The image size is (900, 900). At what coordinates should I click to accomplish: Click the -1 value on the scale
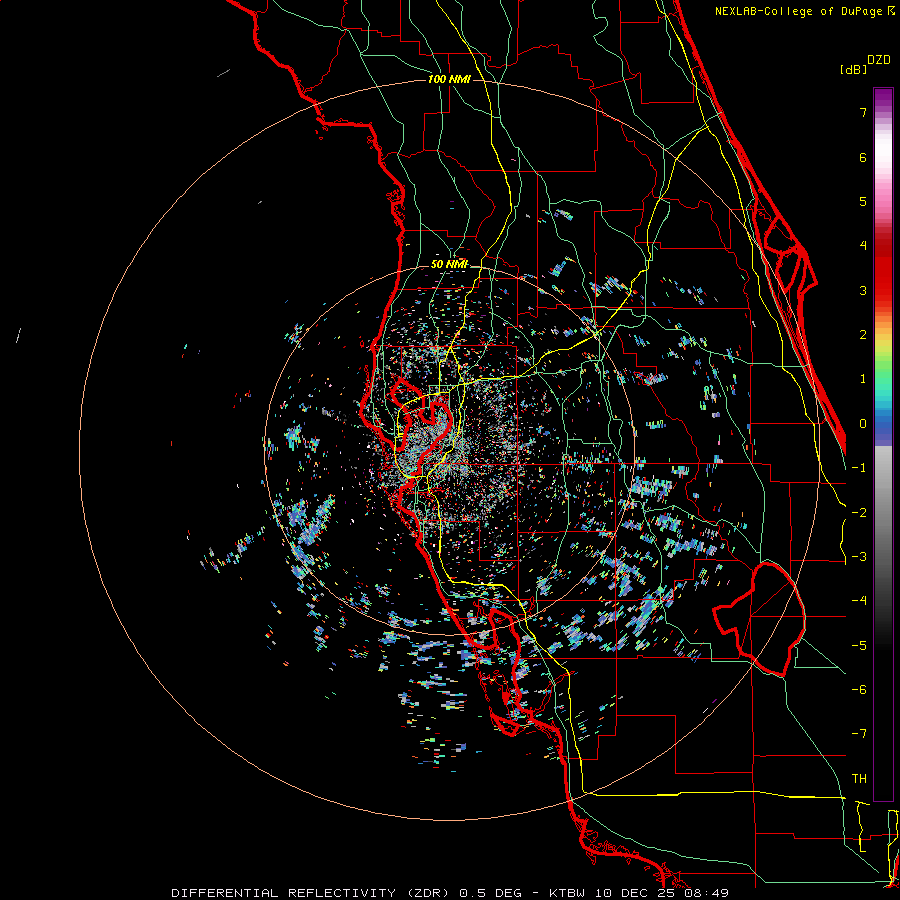(x=859, y=468)
